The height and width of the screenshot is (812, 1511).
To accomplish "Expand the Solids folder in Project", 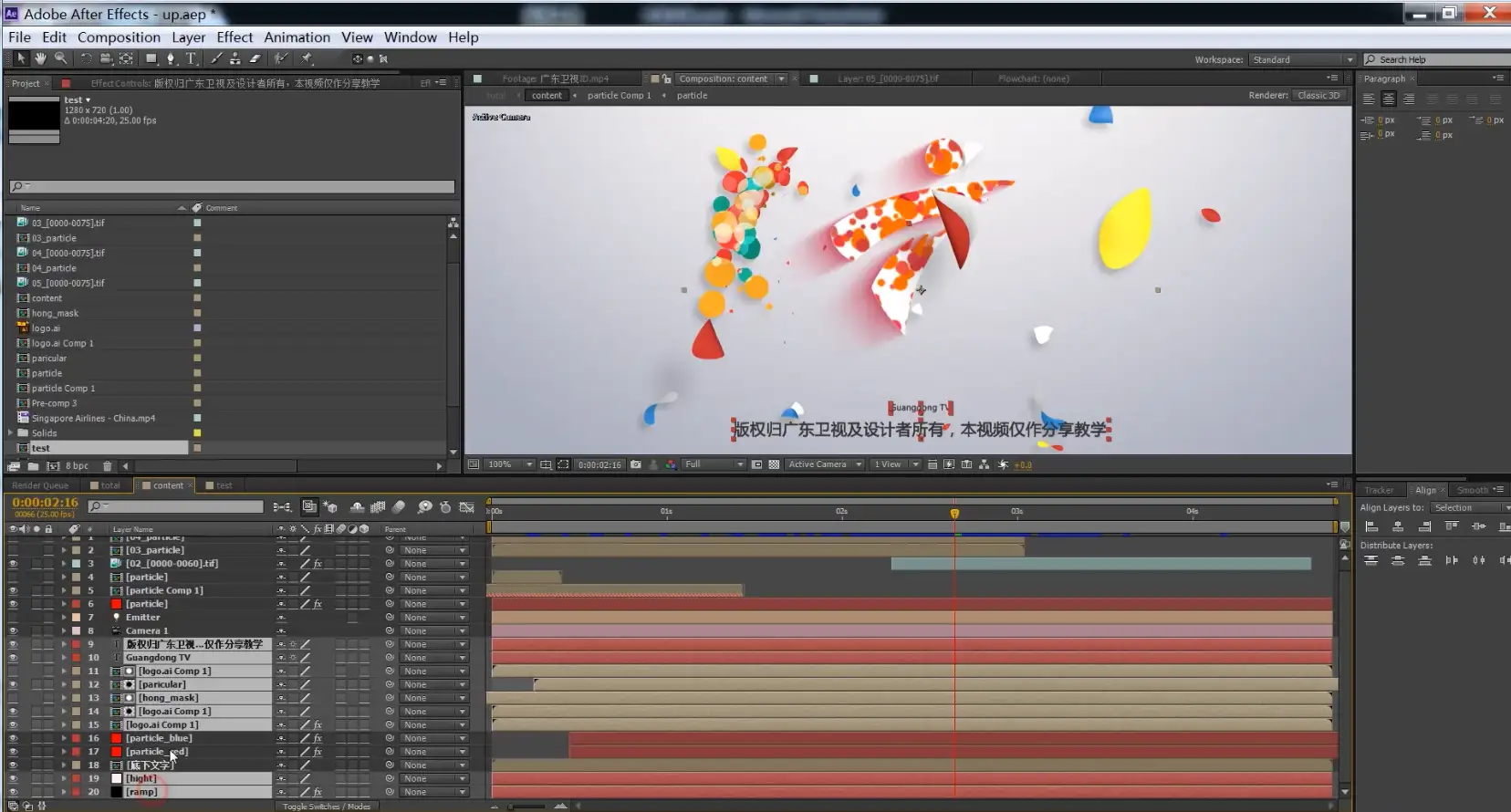I will [11, 432].
